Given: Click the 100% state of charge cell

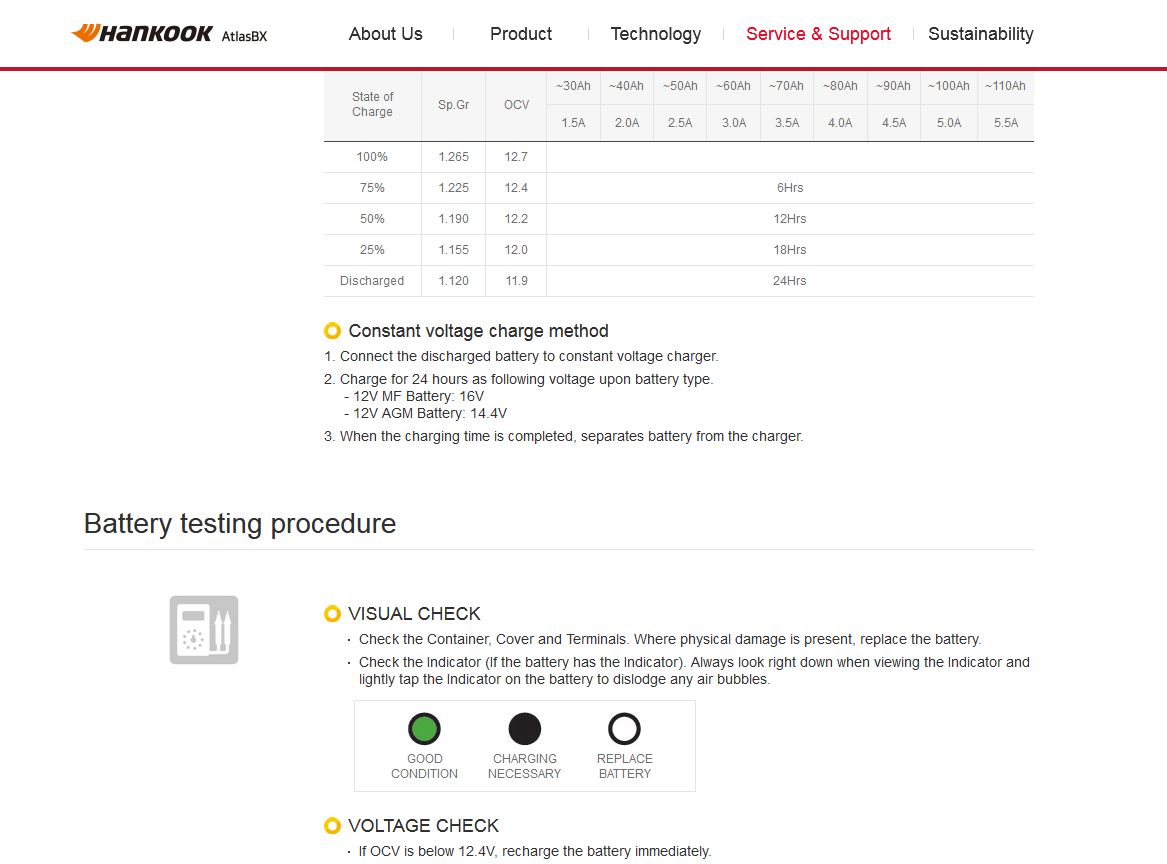Looking at the screenshot, I should pos(372,157).
